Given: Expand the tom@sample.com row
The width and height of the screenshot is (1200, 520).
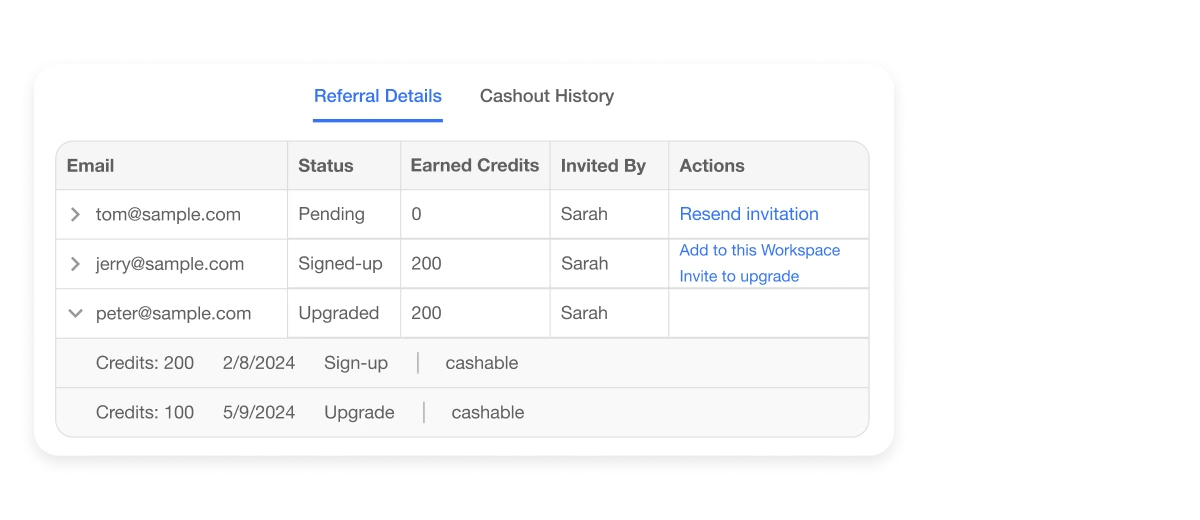Looking at the screenshot, I should point(75,214).
